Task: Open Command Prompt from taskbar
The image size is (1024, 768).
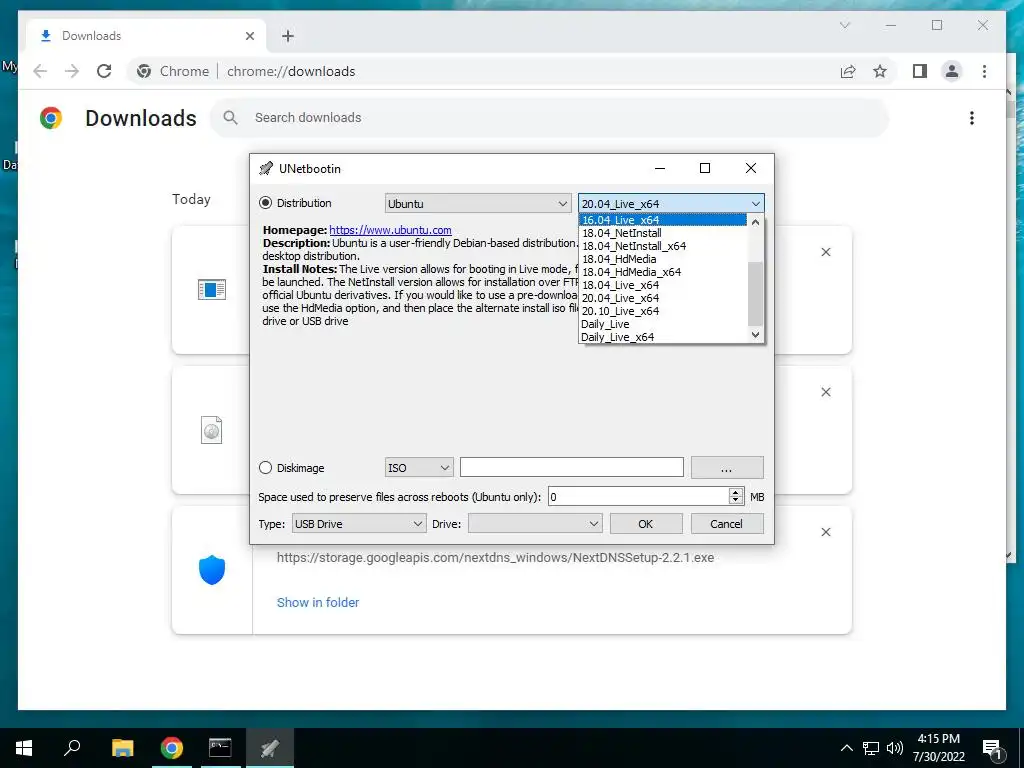Action: point(220,748)
